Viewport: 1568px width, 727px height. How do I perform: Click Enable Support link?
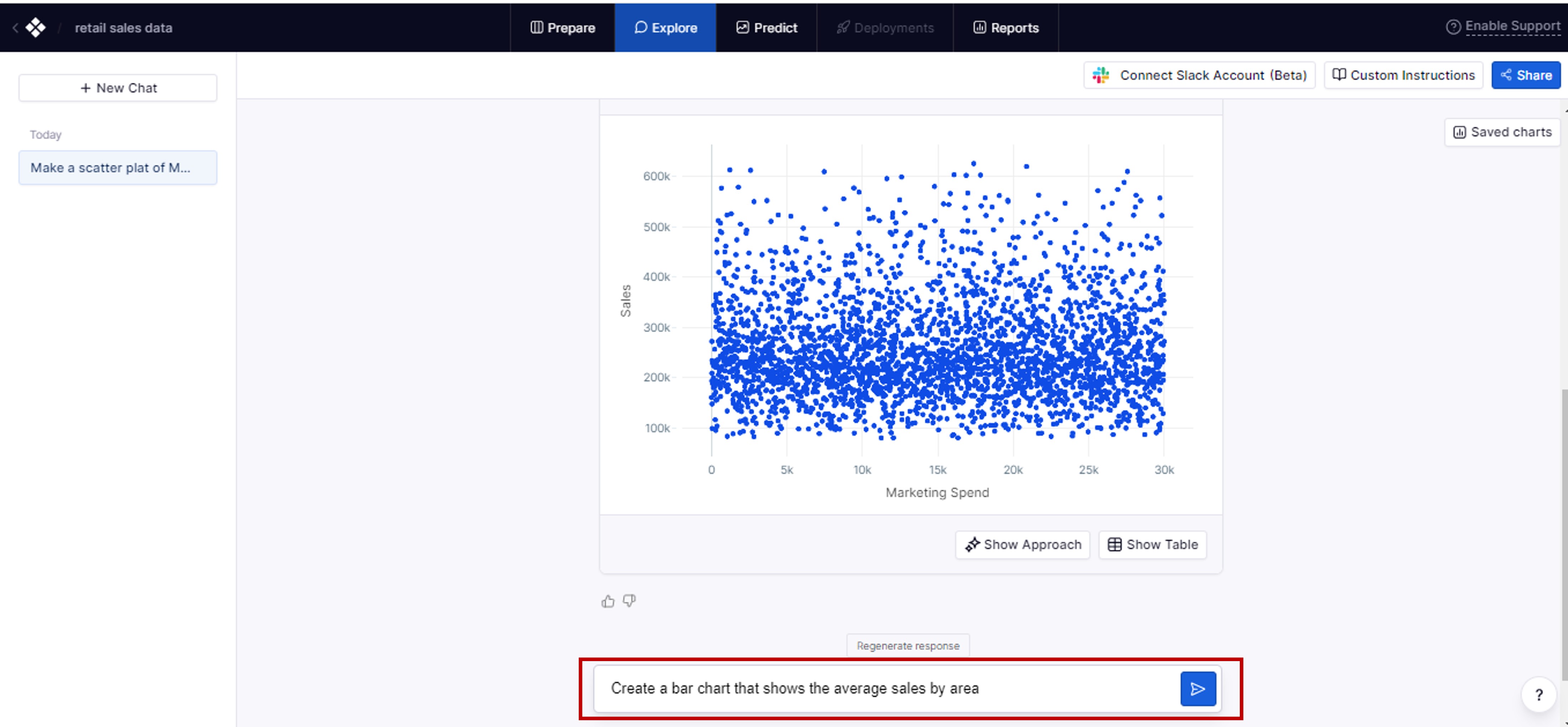(1512, 26)
